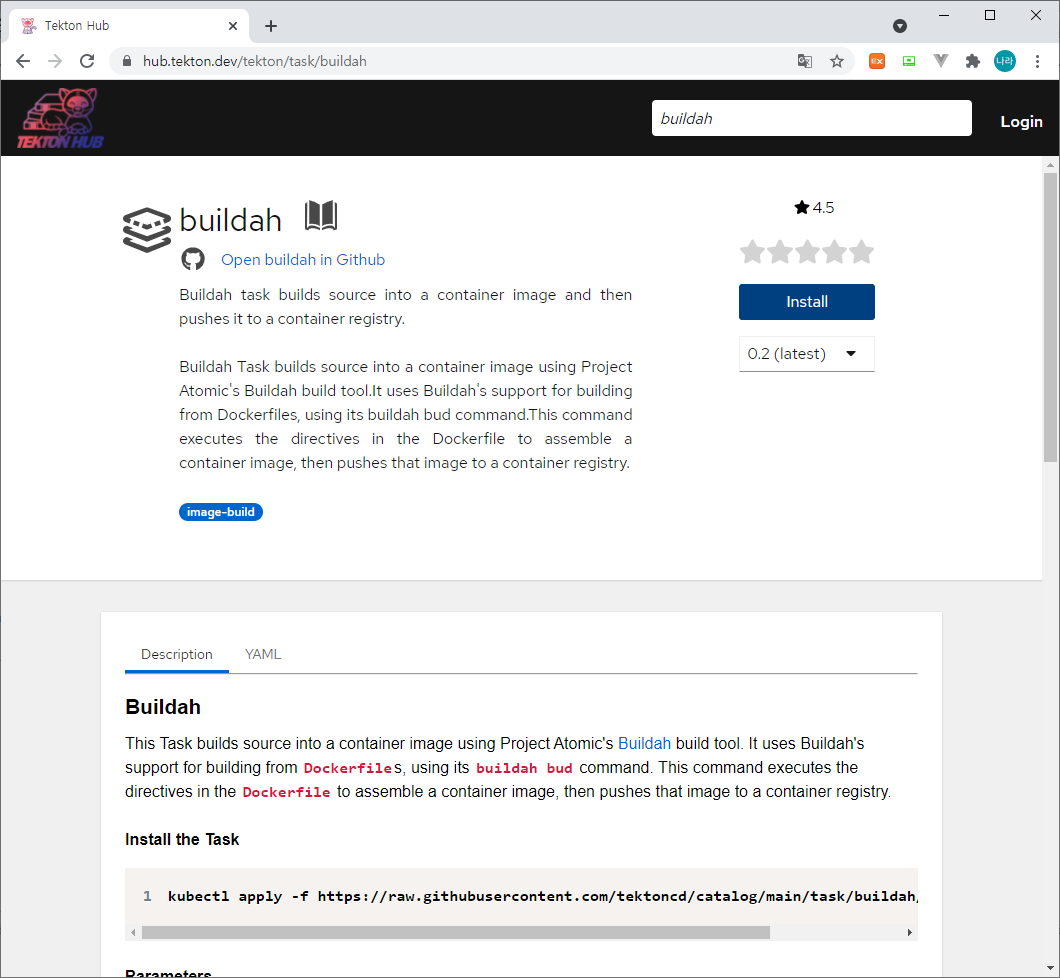Rate the task three stars
This screenshot has width=1060, height=978.
coord(807,252)
